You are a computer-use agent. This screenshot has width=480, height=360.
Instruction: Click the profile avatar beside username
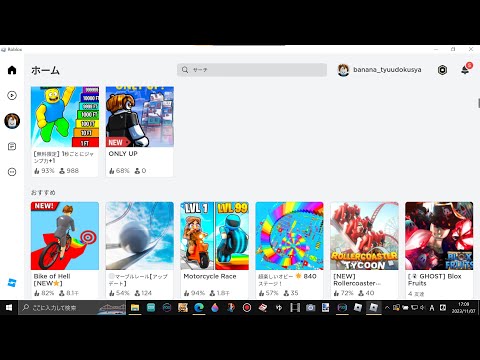(343, 70)
